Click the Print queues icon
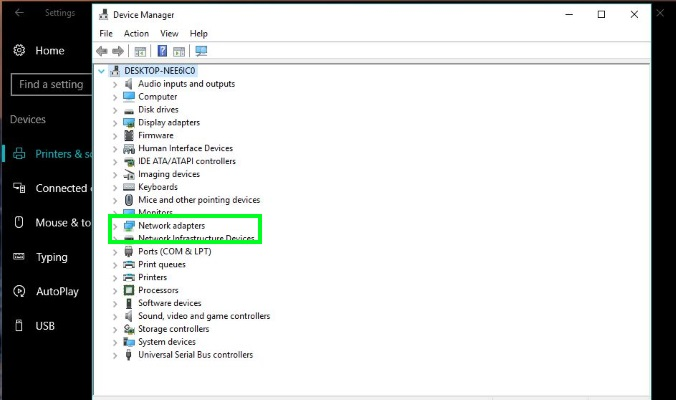This screenshot has width=676, height=400. coord(128,265)
